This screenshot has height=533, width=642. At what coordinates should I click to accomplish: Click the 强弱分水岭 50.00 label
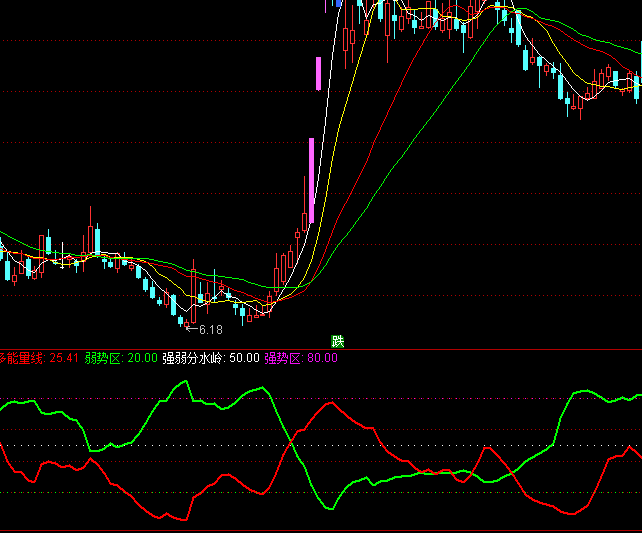click(x=210, y=357)
